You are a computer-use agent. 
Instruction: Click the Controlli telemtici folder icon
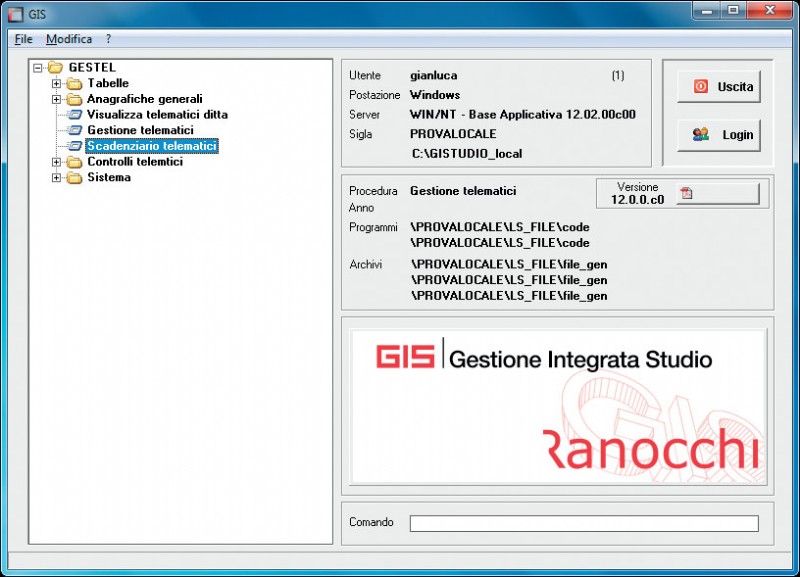pyautogui.click(x=74, y=162)
